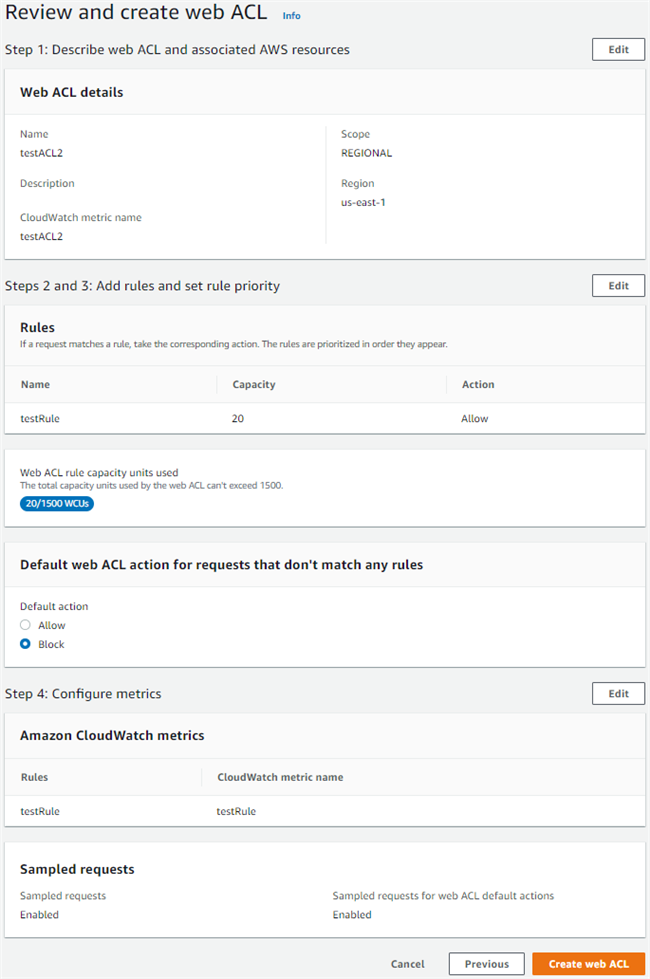Click the testACL2 value under Name
Image resolution: width=650 pixels, height=979 pixels.
coord(42,154)
